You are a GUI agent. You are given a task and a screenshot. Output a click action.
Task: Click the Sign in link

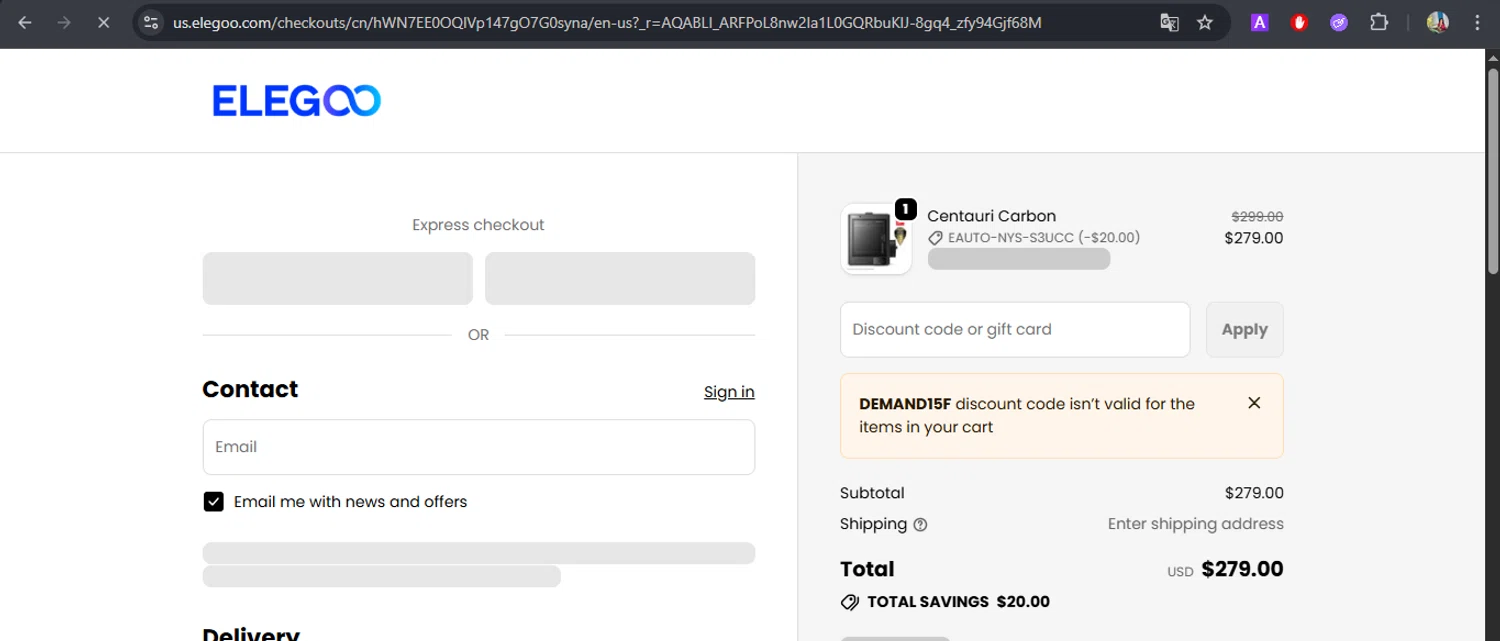point(729,392)
